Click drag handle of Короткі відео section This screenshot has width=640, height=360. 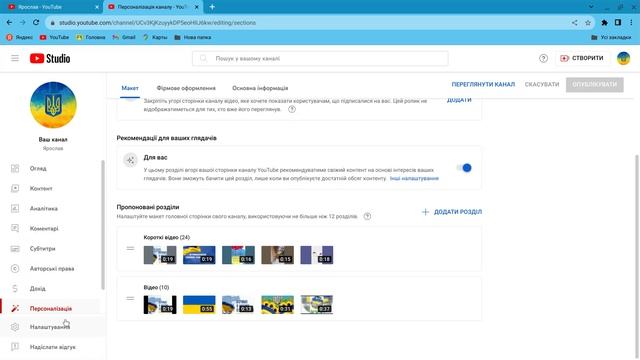[130, 248]
